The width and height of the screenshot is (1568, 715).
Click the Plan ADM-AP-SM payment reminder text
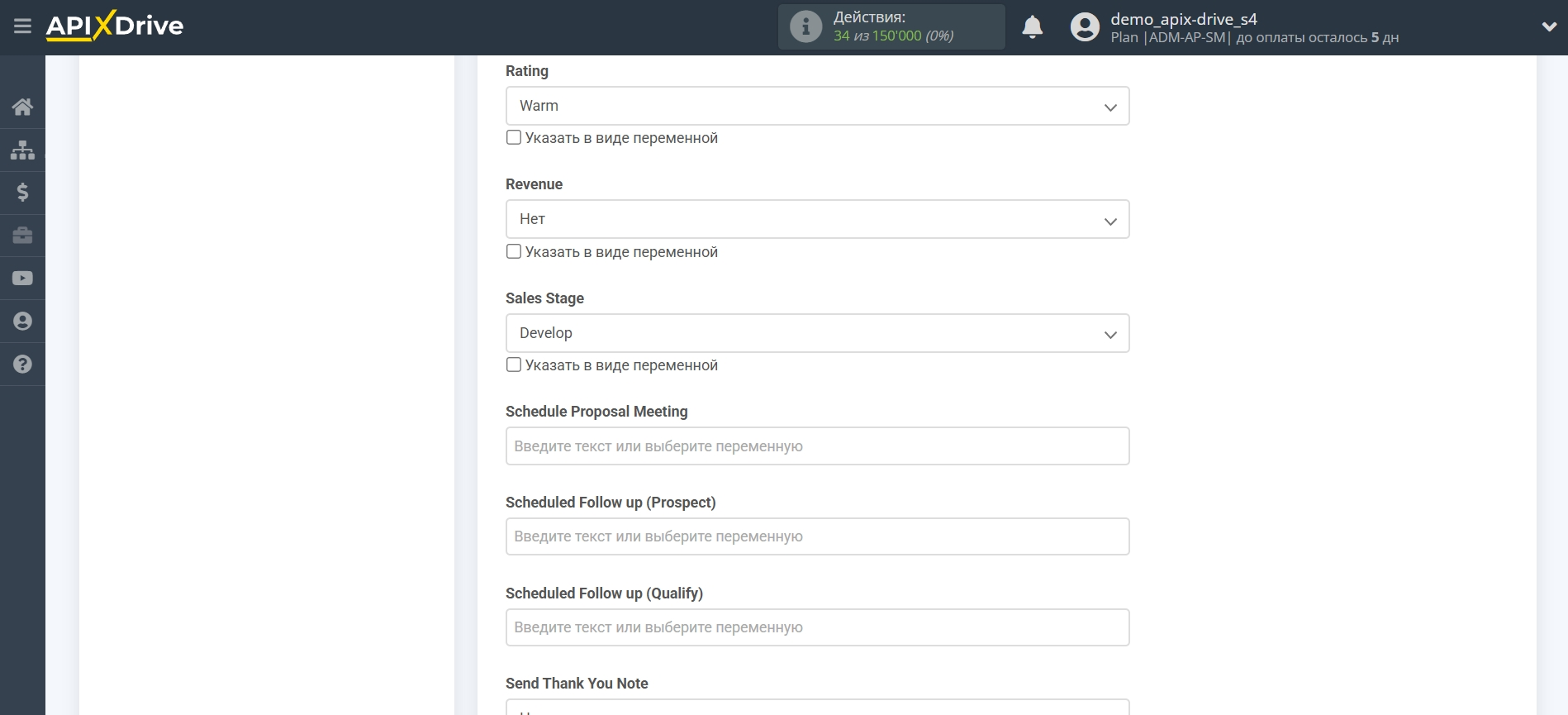(1254, 37)
